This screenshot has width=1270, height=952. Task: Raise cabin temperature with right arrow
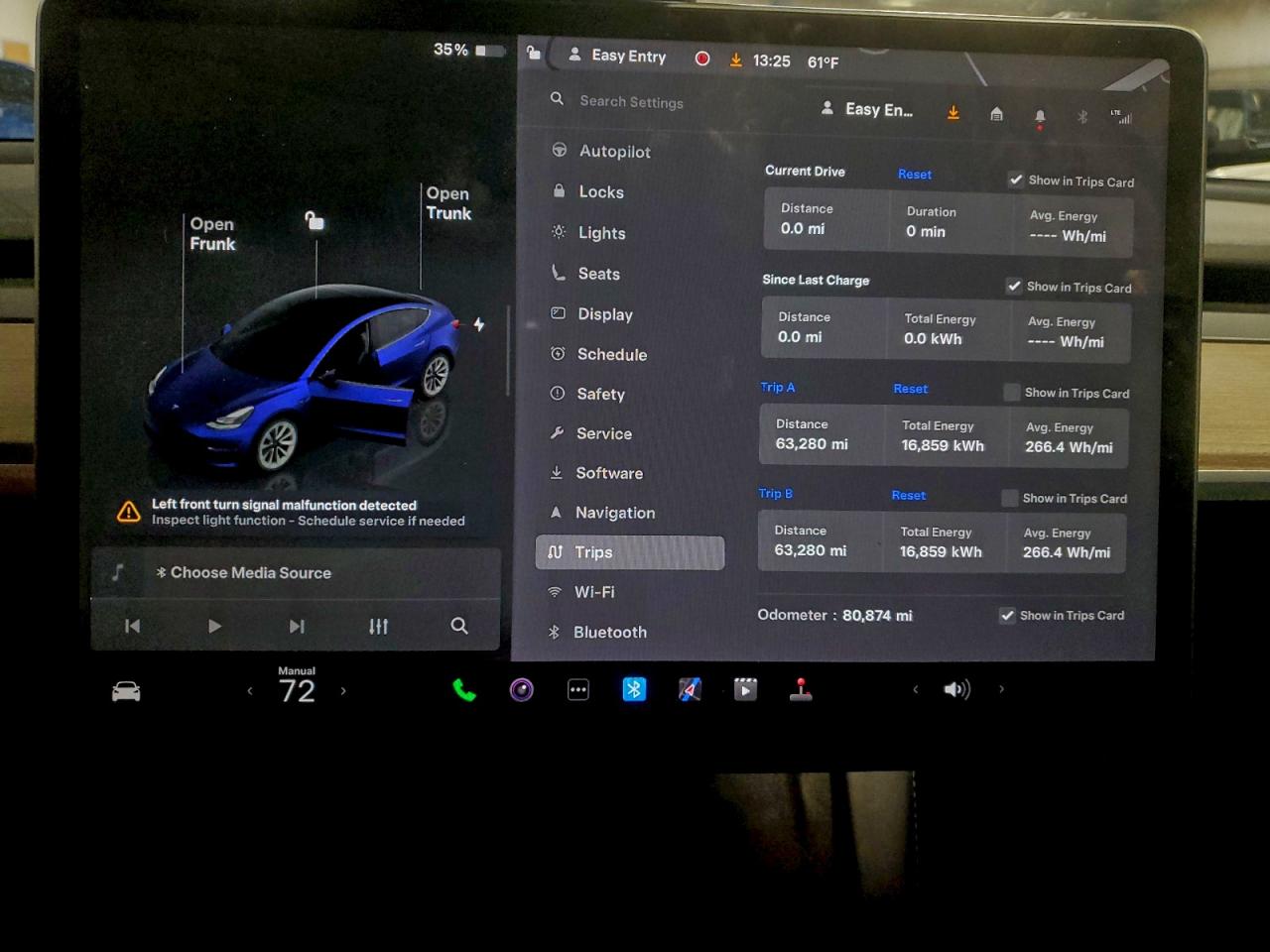point(343,691)
